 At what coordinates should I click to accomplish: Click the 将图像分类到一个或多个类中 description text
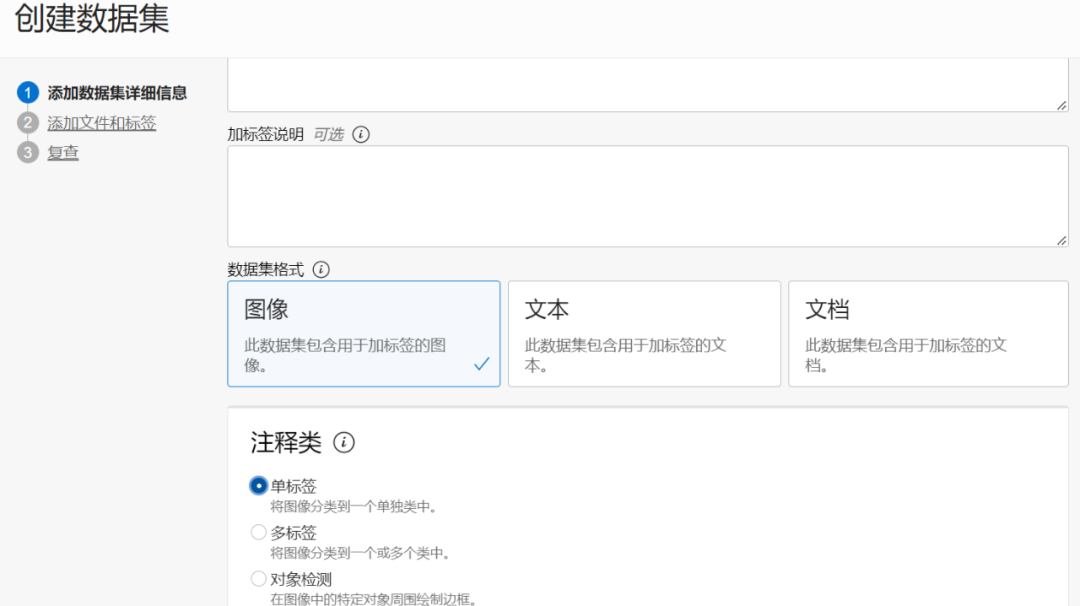(x=360, y=553)
